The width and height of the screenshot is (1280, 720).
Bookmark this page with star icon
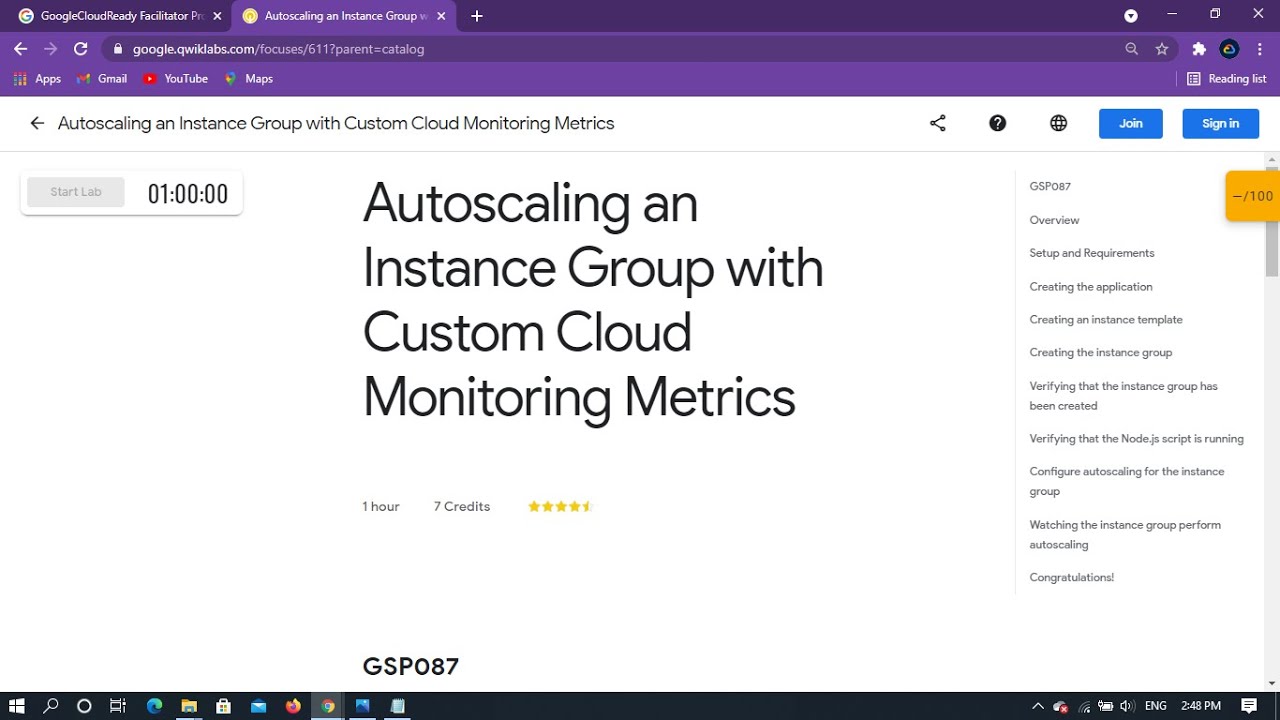[x=1162, y=49]
